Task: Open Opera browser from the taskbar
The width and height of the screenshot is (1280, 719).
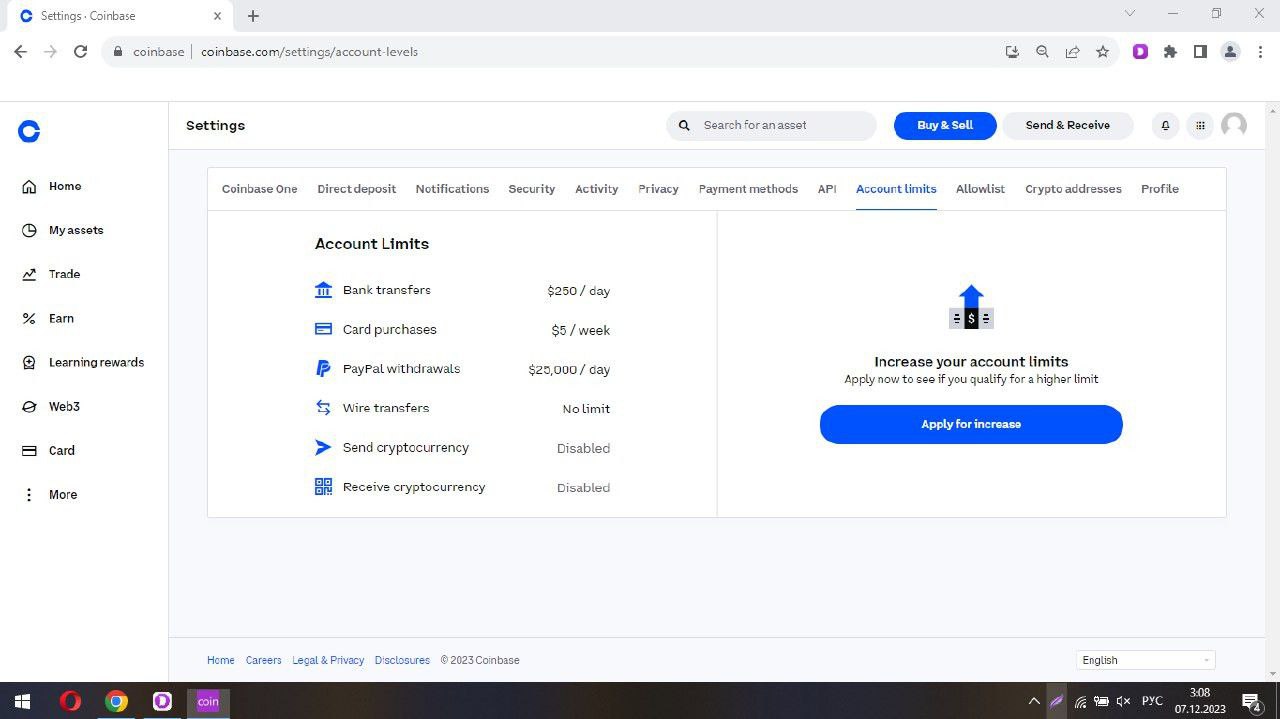Action: pyautogui.click(x=70, y=701)
